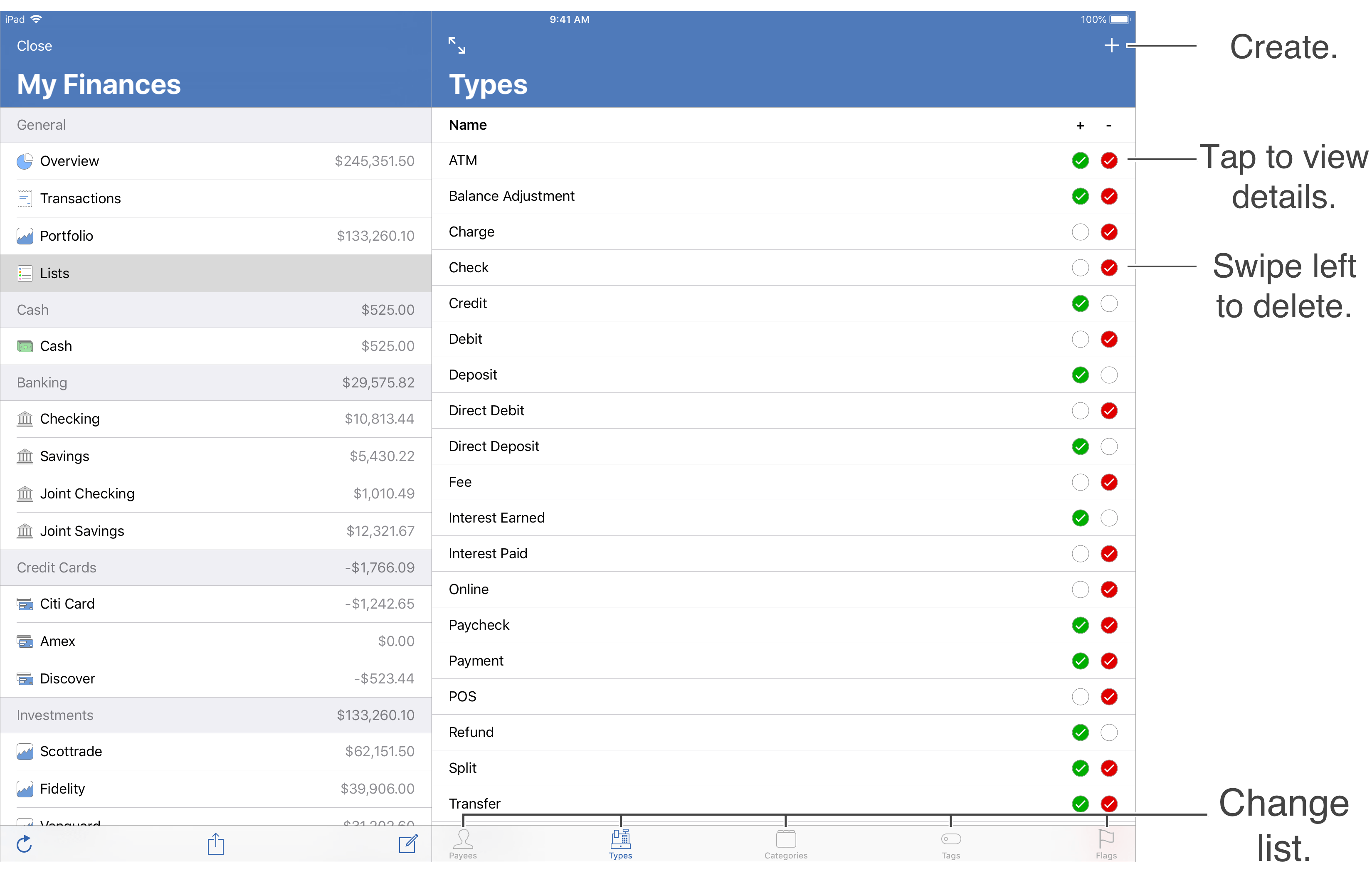Tap the Close button
1372x873 pixels.
tap(34, 46)
